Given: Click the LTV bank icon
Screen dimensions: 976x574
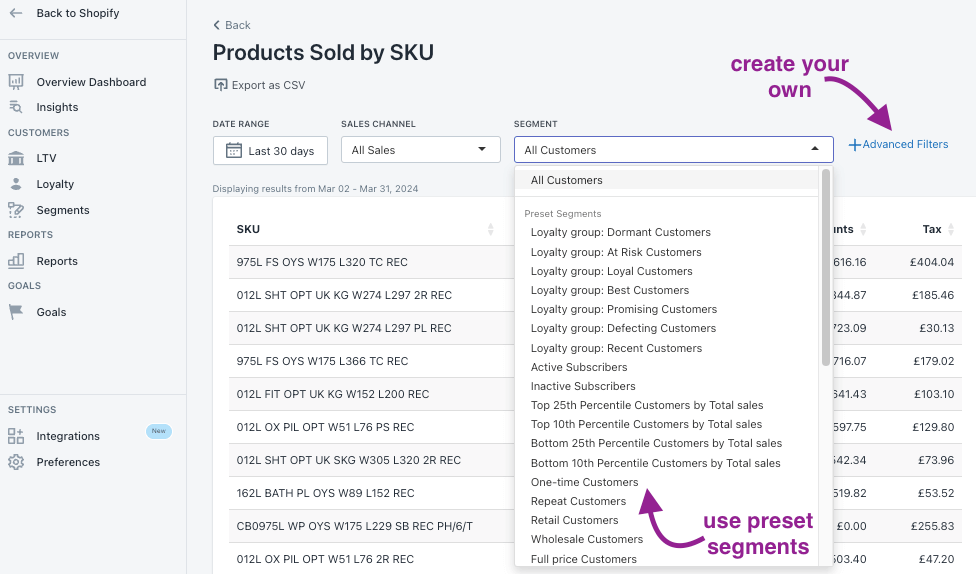Looking at the screenshot, I should click(16, 158).
